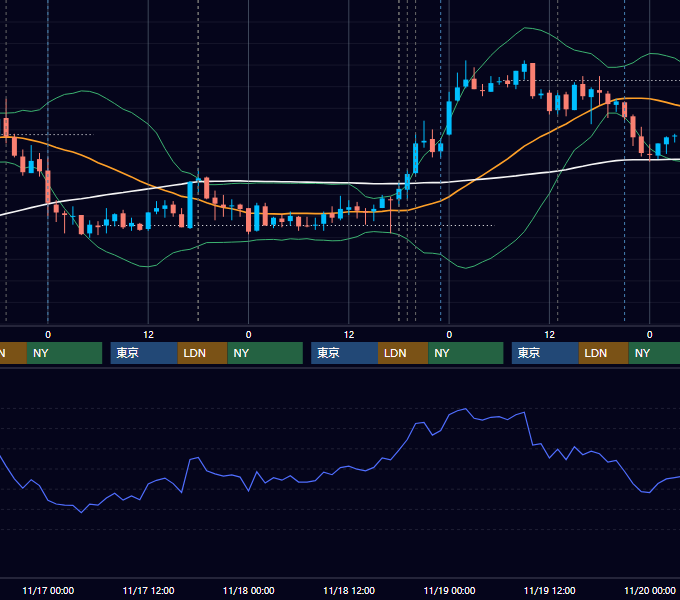Screen dimensions: 680x600
Task: Click hour label 12 above 11/17 12:00
Action: [148, 335]
